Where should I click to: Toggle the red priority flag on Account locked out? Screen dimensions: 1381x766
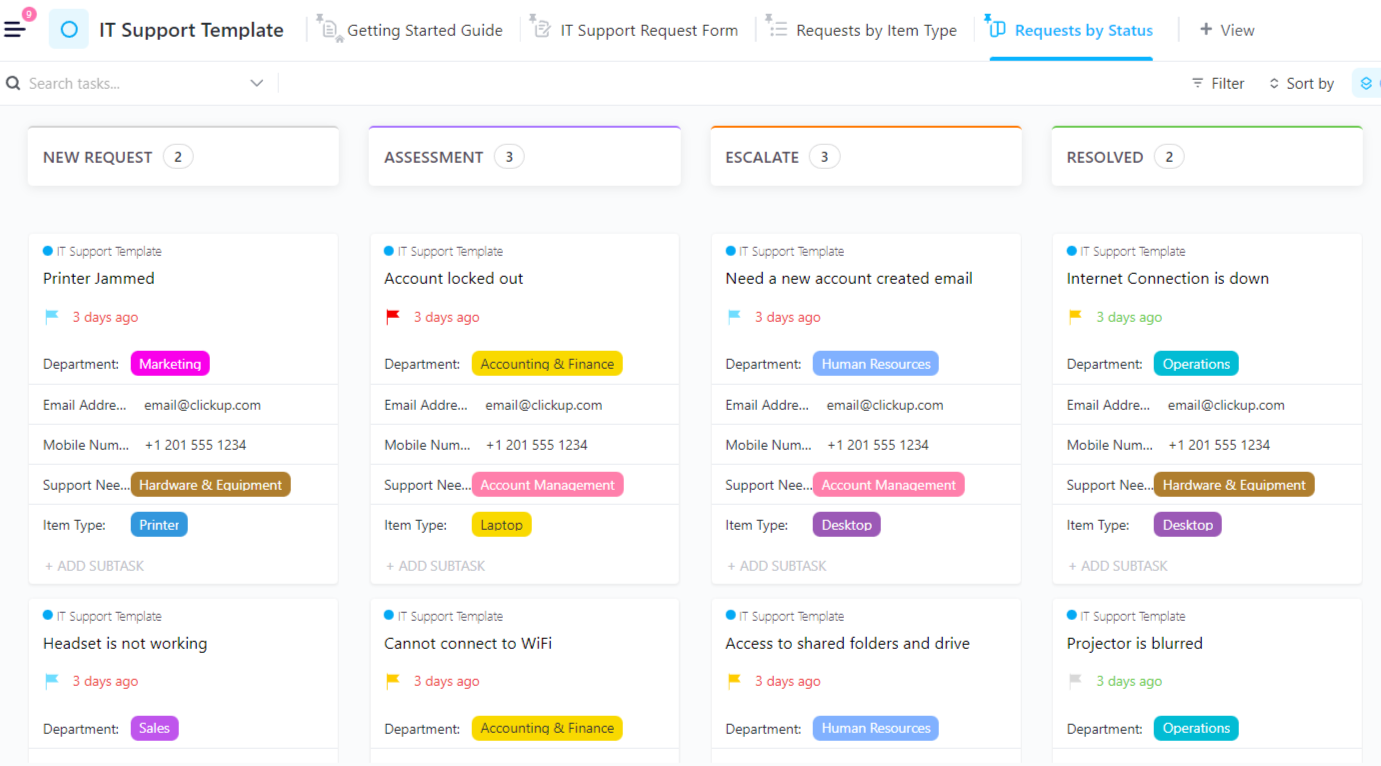[392, 315]
